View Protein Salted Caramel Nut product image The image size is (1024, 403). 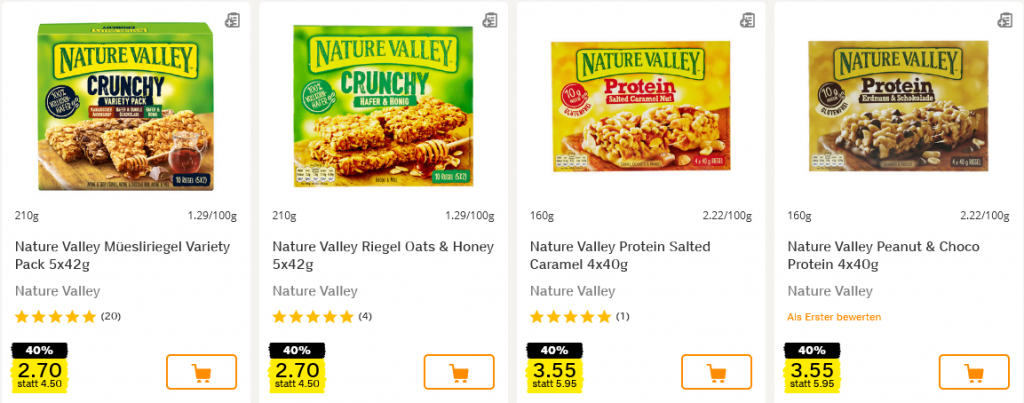(x=640, y=107)
